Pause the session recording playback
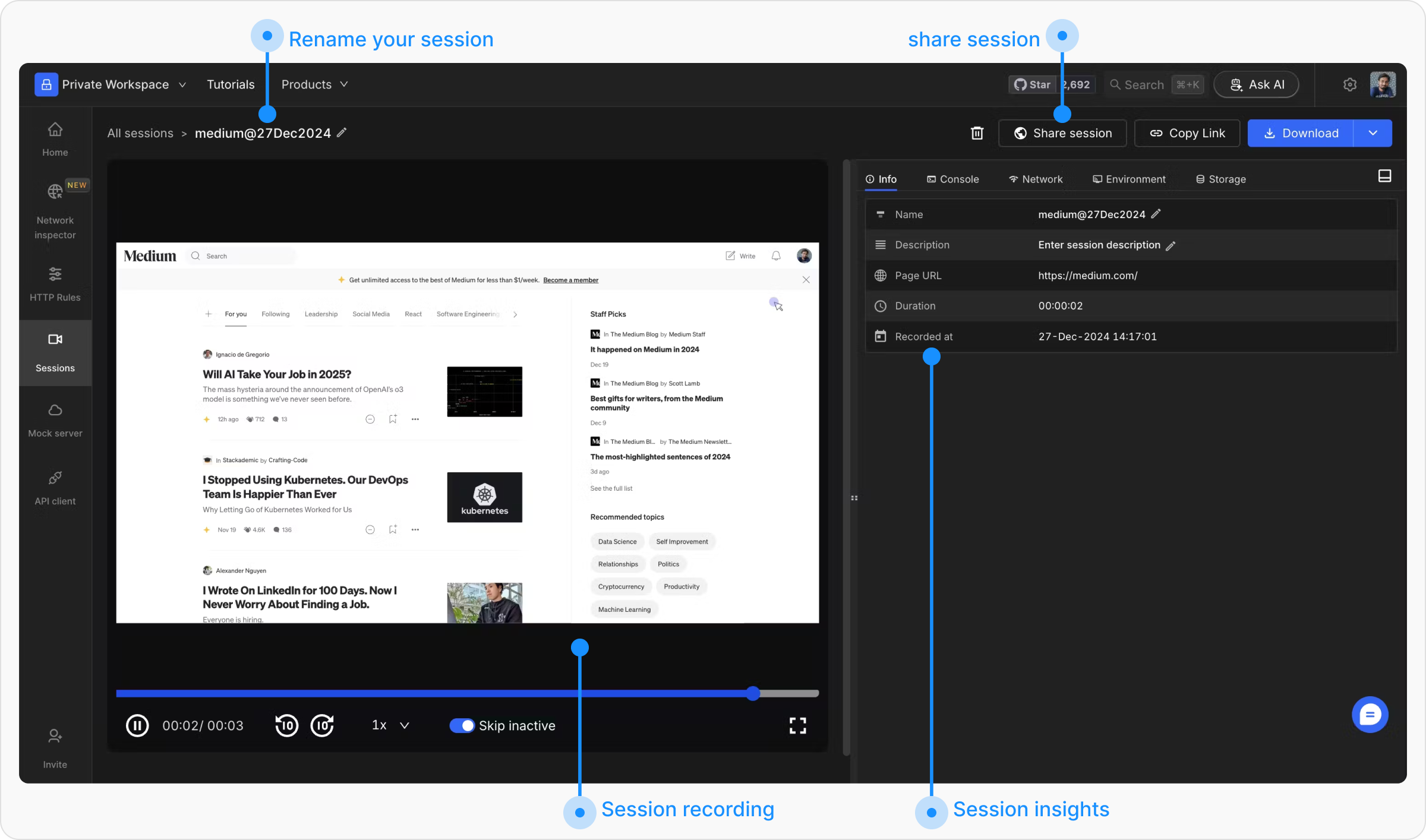This screenshot has height=840, width=1426. (137, 725)
